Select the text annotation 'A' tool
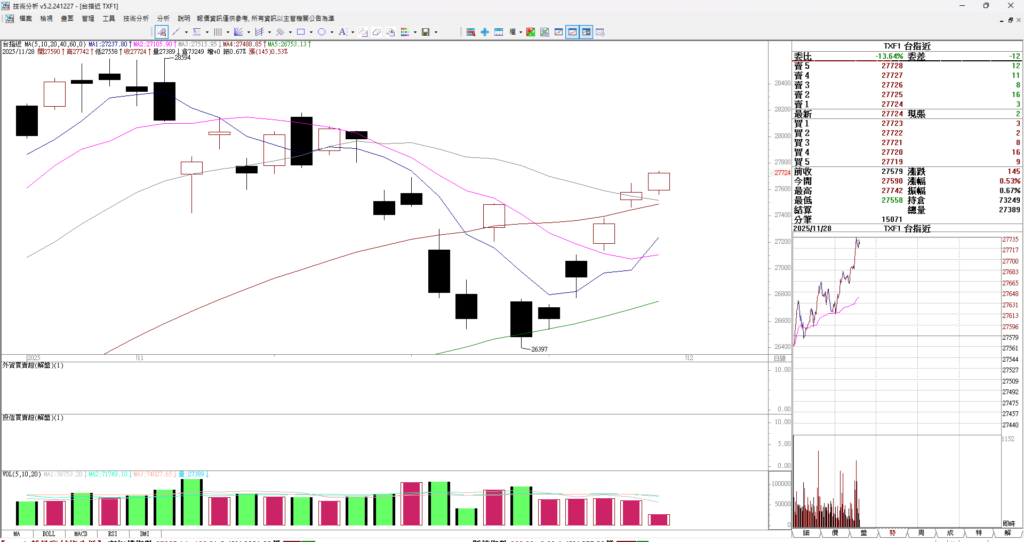This screenshot has width=1024, height=542. click(343, 32)
